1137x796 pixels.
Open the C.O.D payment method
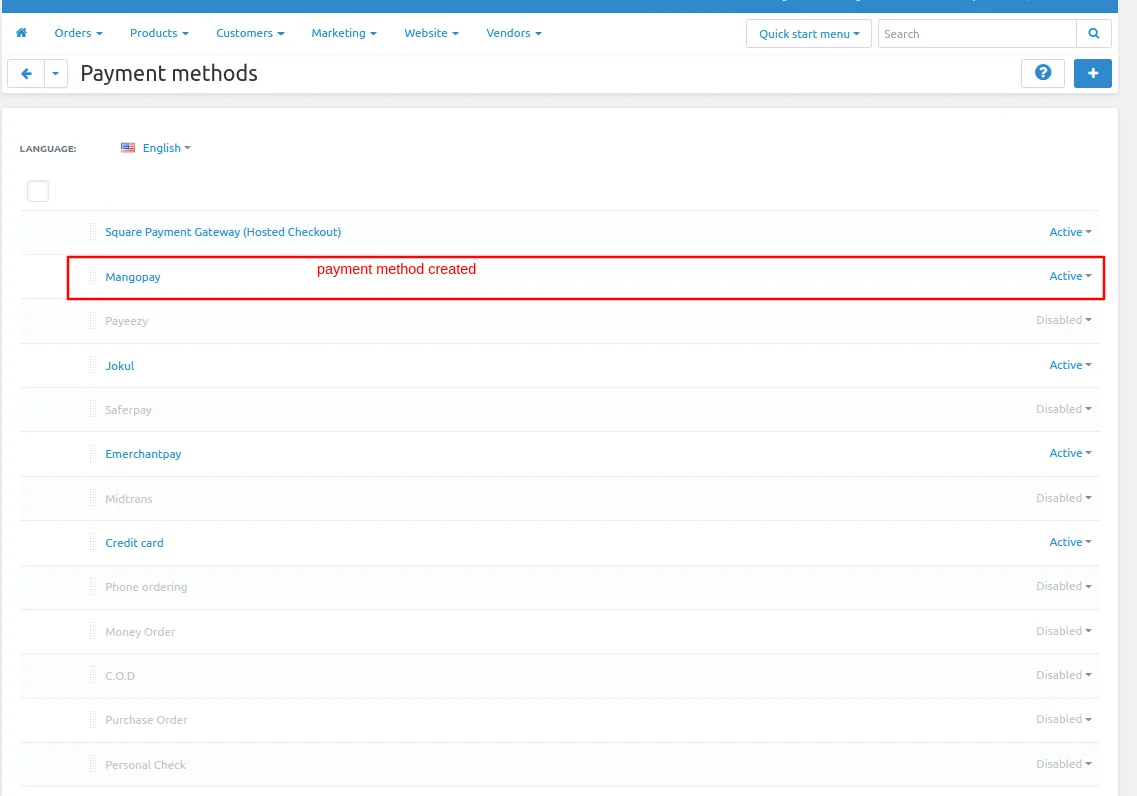(120, 676)
